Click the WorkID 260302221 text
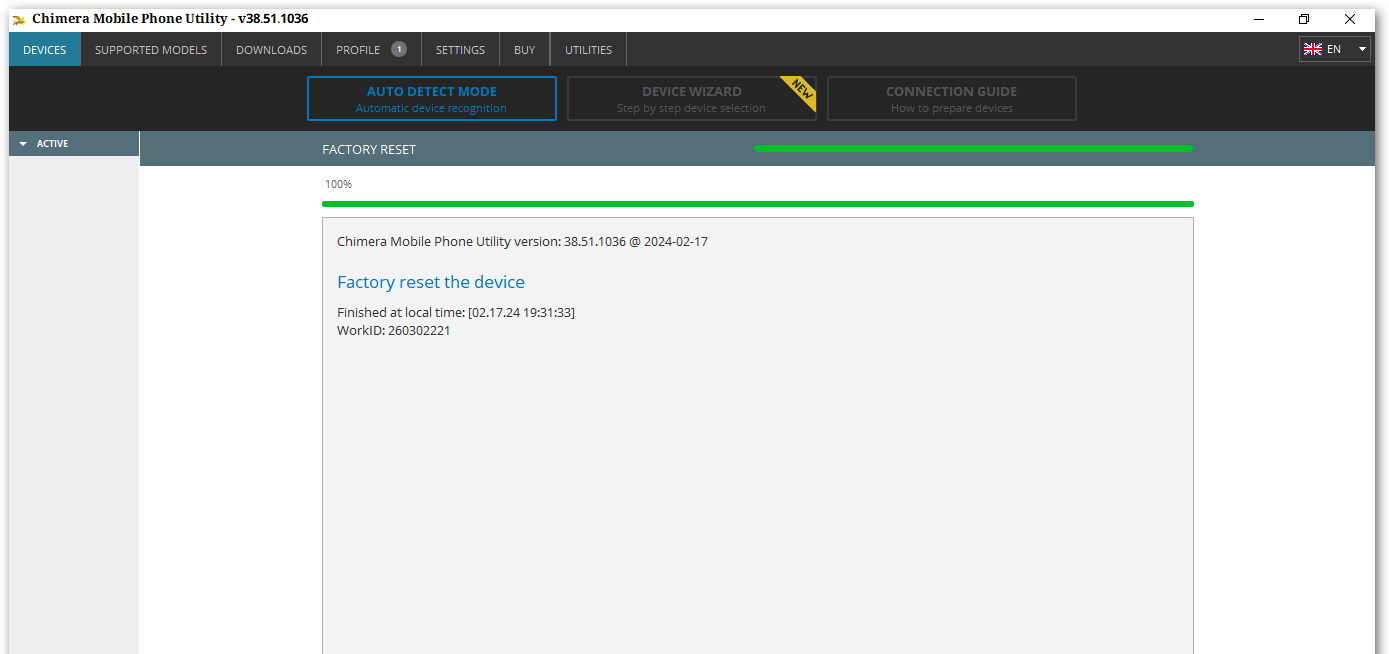Viewport: 1389px width, 654px height. click(394, 331)
